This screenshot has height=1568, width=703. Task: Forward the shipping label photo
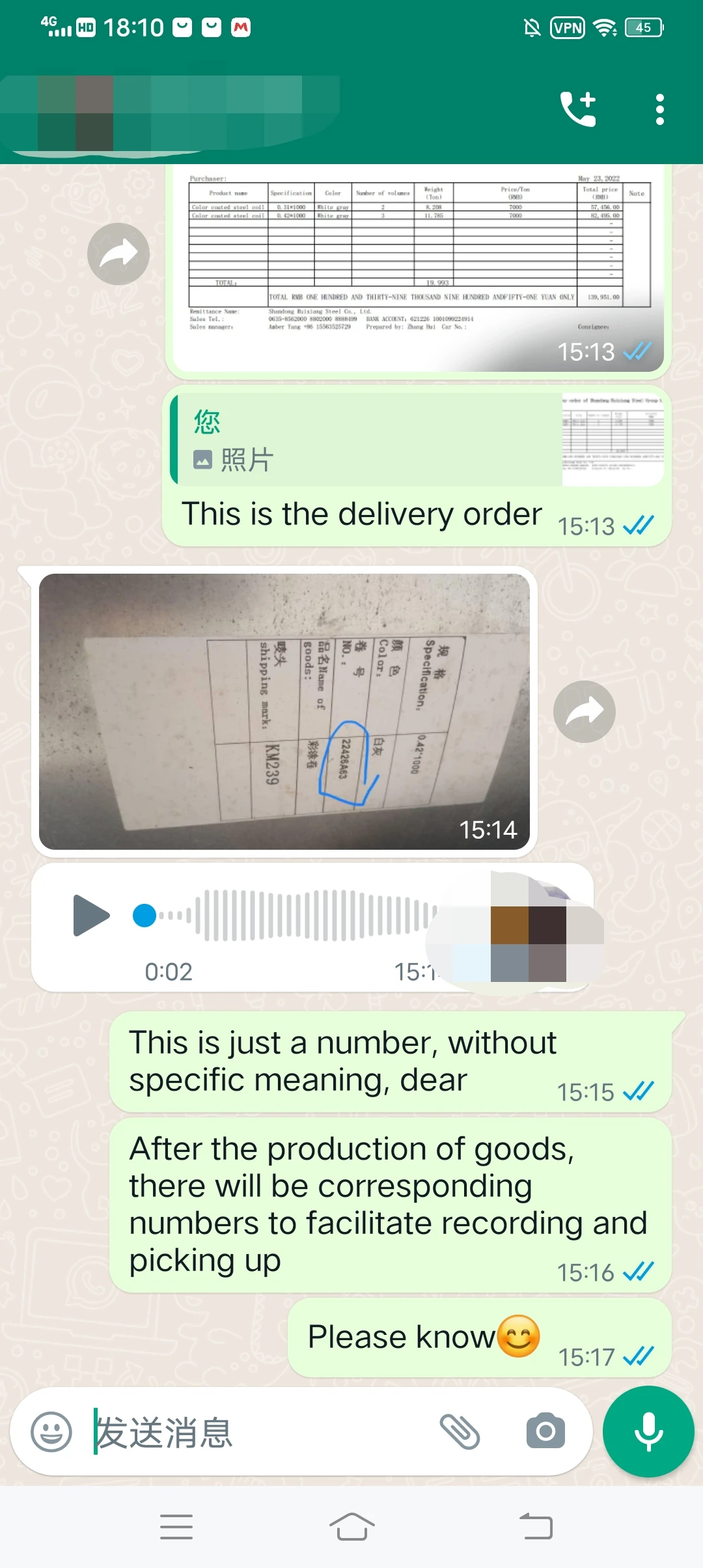584,712
